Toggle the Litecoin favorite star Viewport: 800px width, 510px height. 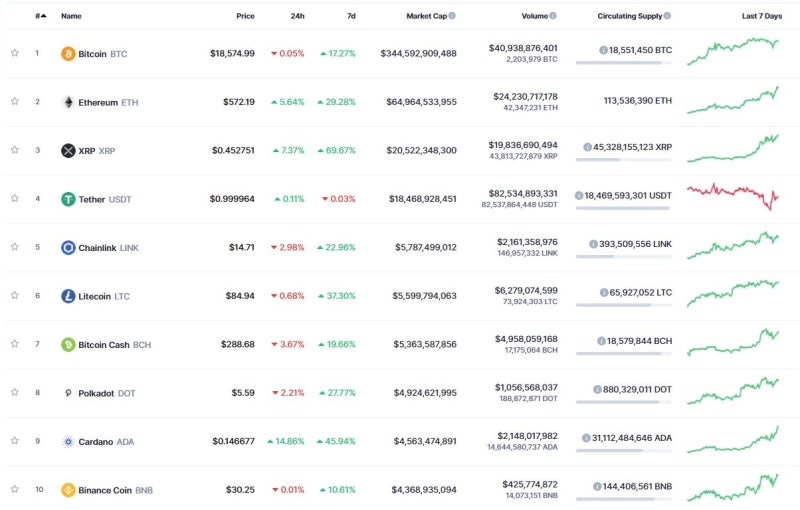click(15, 295)
